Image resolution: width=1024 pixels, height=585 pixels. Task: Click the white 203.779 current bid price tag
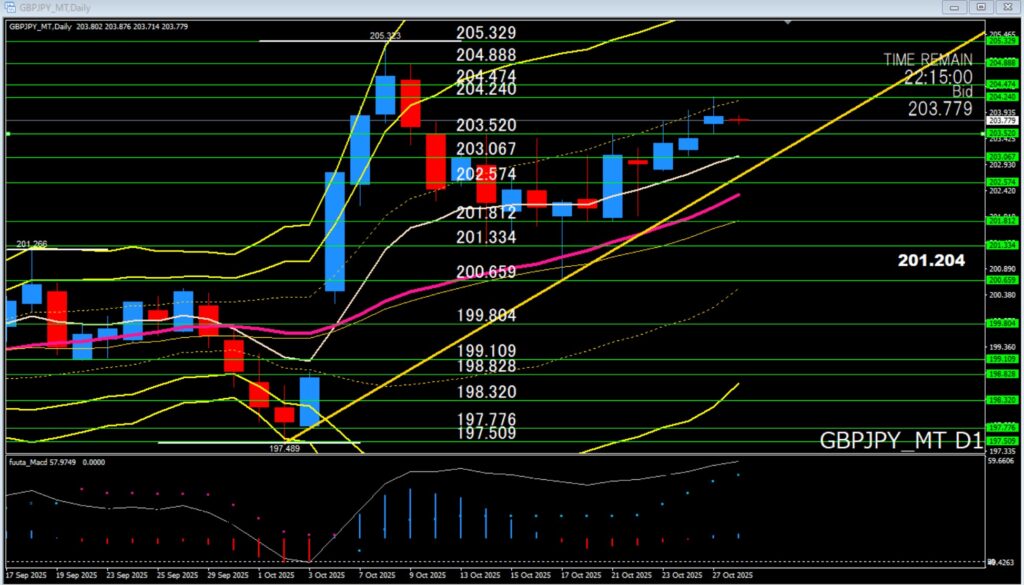(x=1001, y=120)
